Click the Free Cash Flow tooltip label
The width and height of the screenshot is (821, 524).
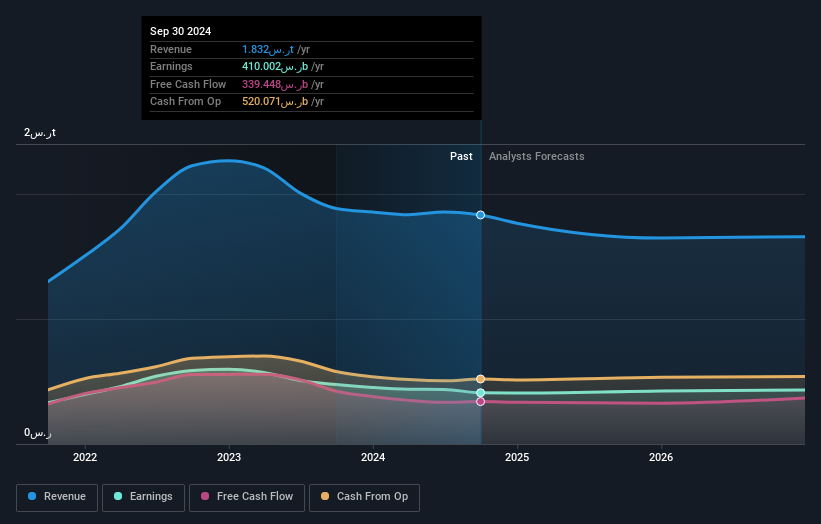click(188, 84)
